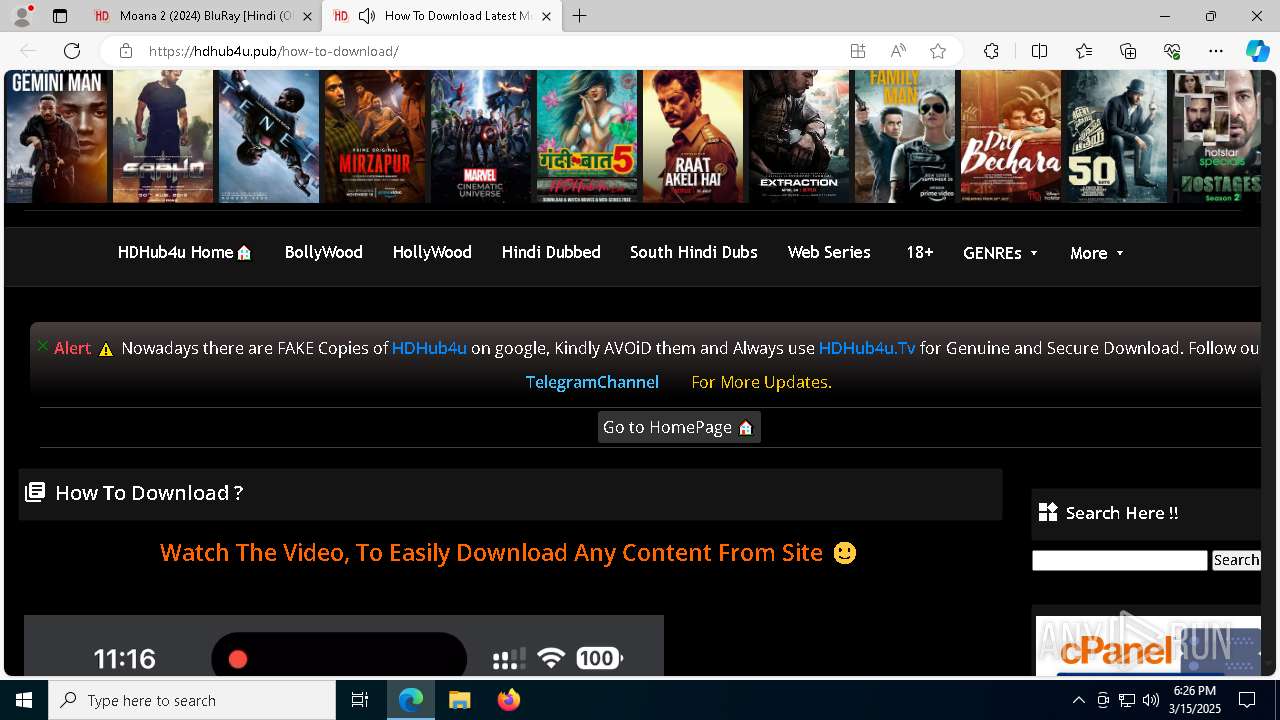
Task: Click the site search text box
Action: click(x=1119, y=560)
